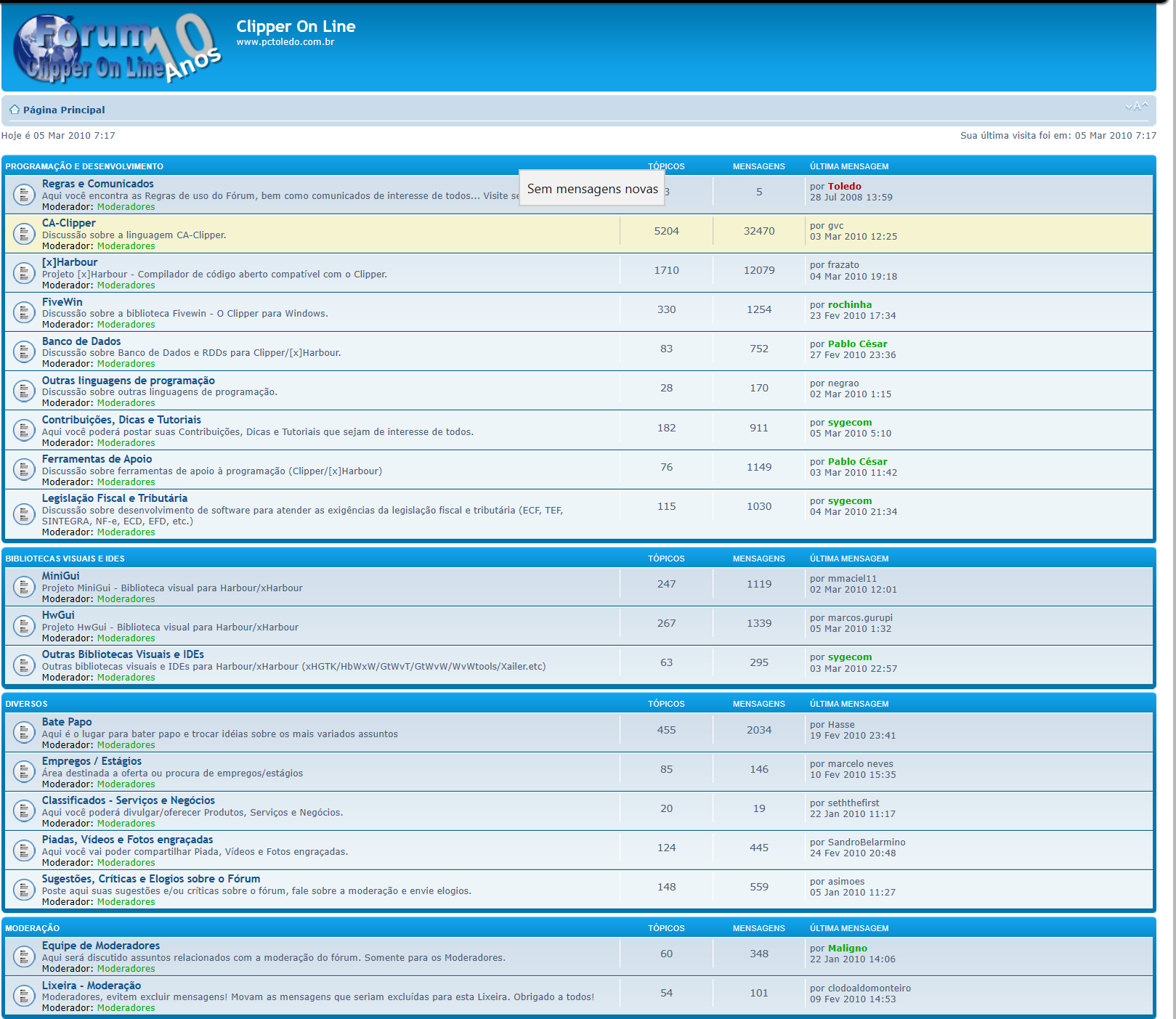The width and height of the screenshot is (1176, 1019).
Task: Click the font size change icon
Action: tap(1136, 107)
